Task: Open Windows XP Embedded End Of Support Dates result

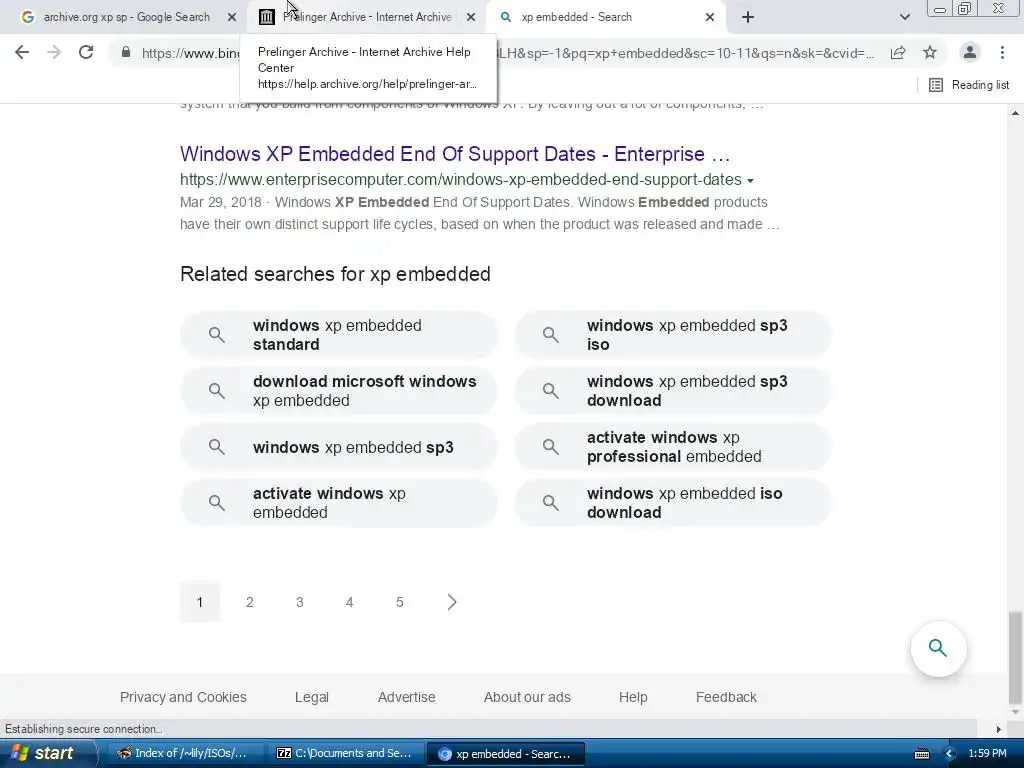Action: point(455,154)
